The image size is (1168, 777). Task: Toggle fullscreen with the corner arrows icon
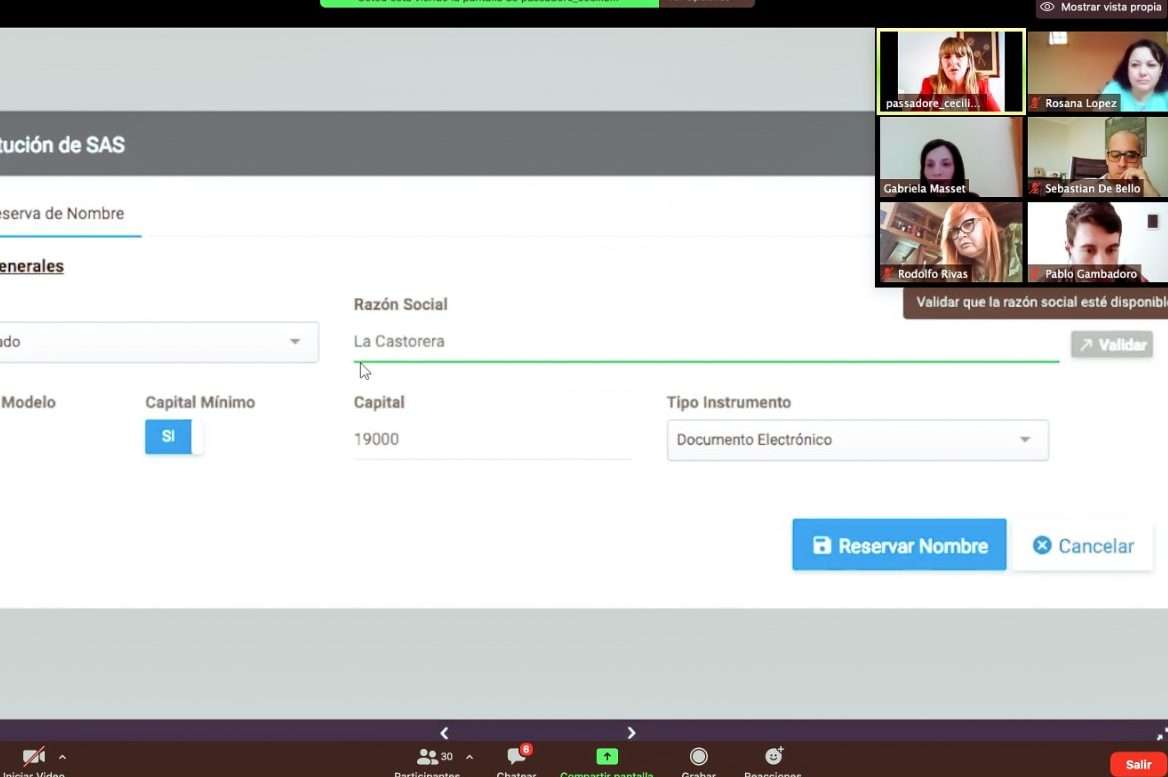click(1161, 735)
